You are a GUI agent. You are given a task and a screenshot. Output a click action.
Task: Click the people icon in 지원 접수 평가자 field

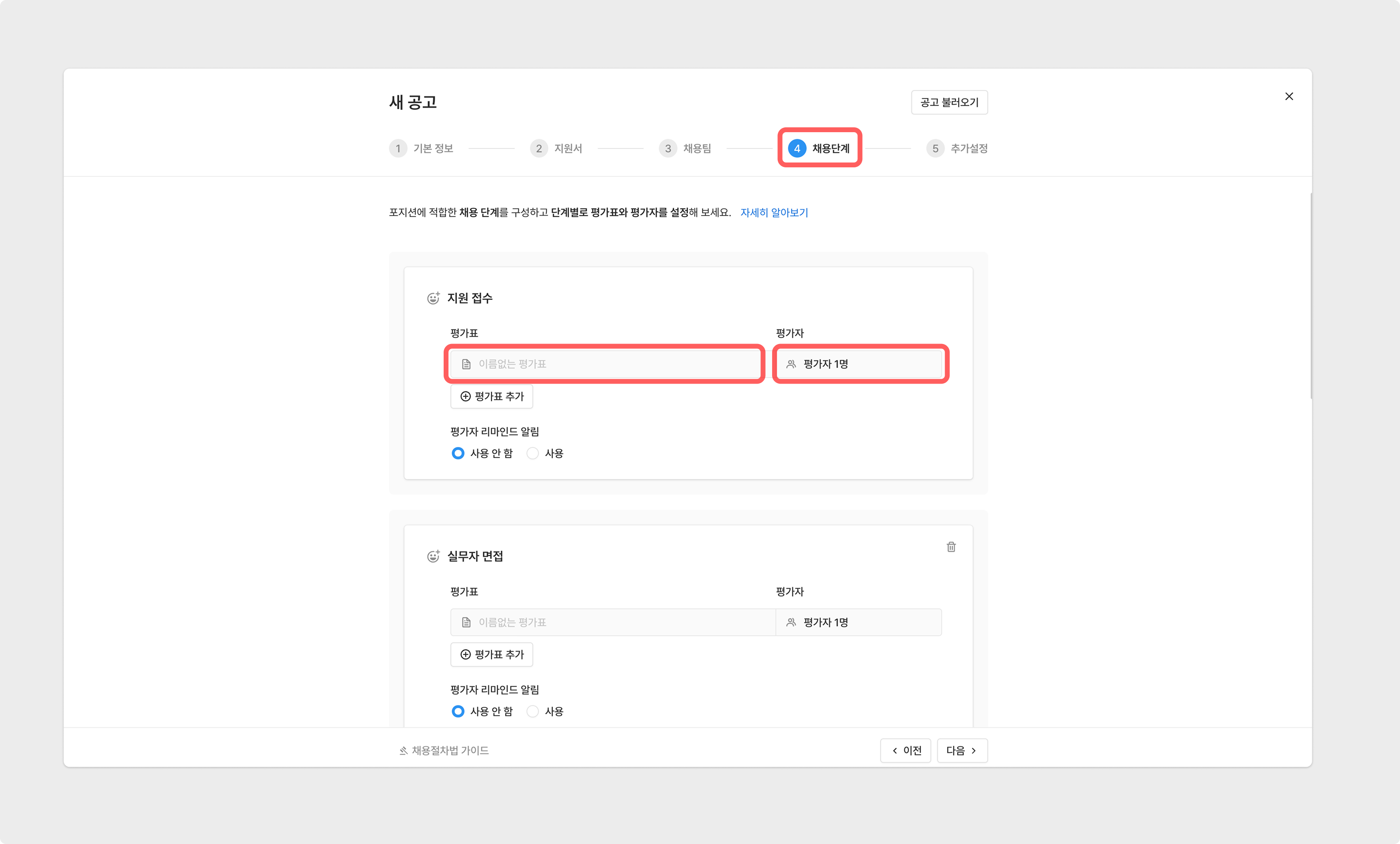[x=790, y=364]
